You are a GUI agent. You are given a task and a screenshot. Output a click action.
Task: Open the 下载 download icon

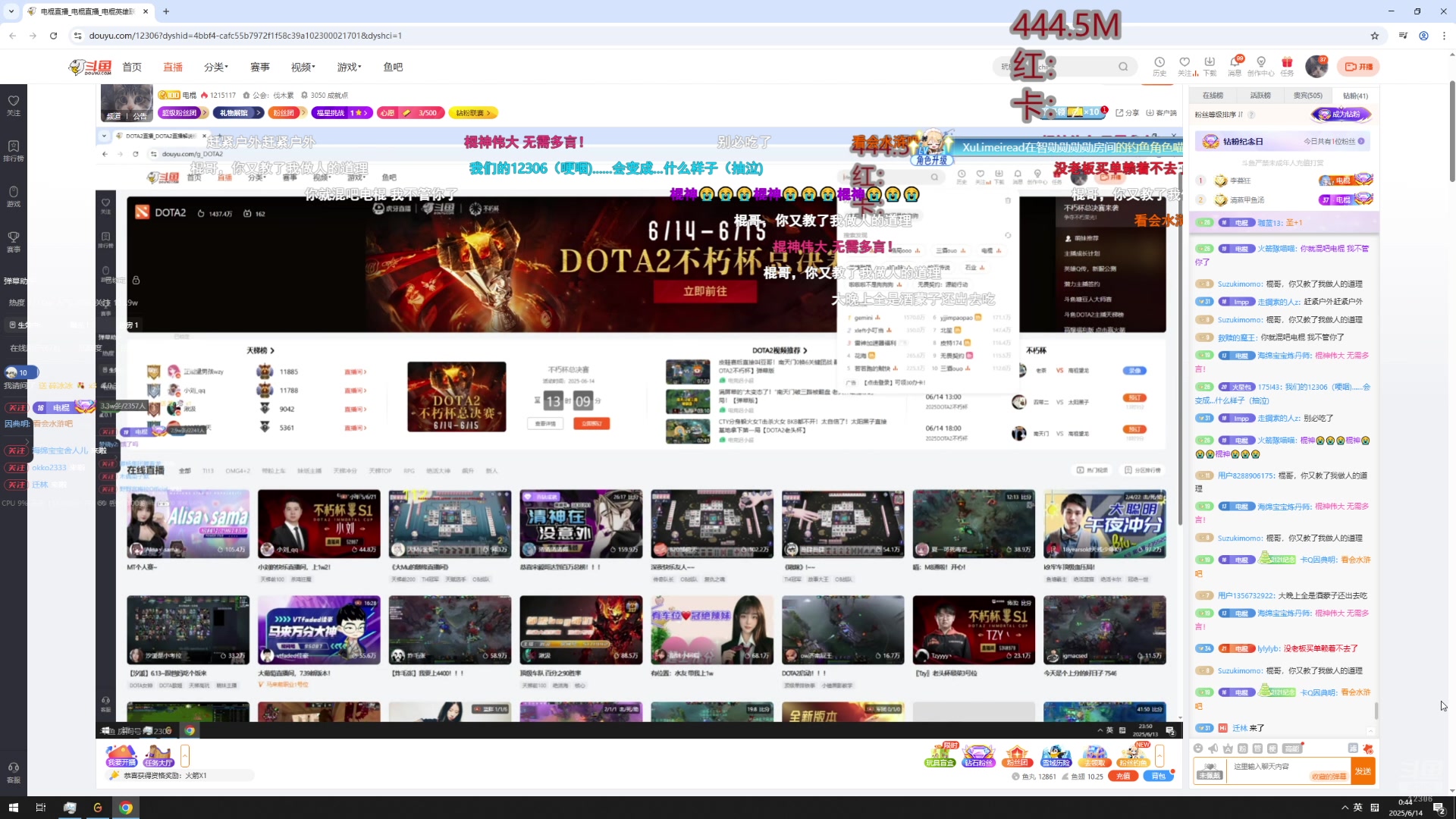(1210, 66)
